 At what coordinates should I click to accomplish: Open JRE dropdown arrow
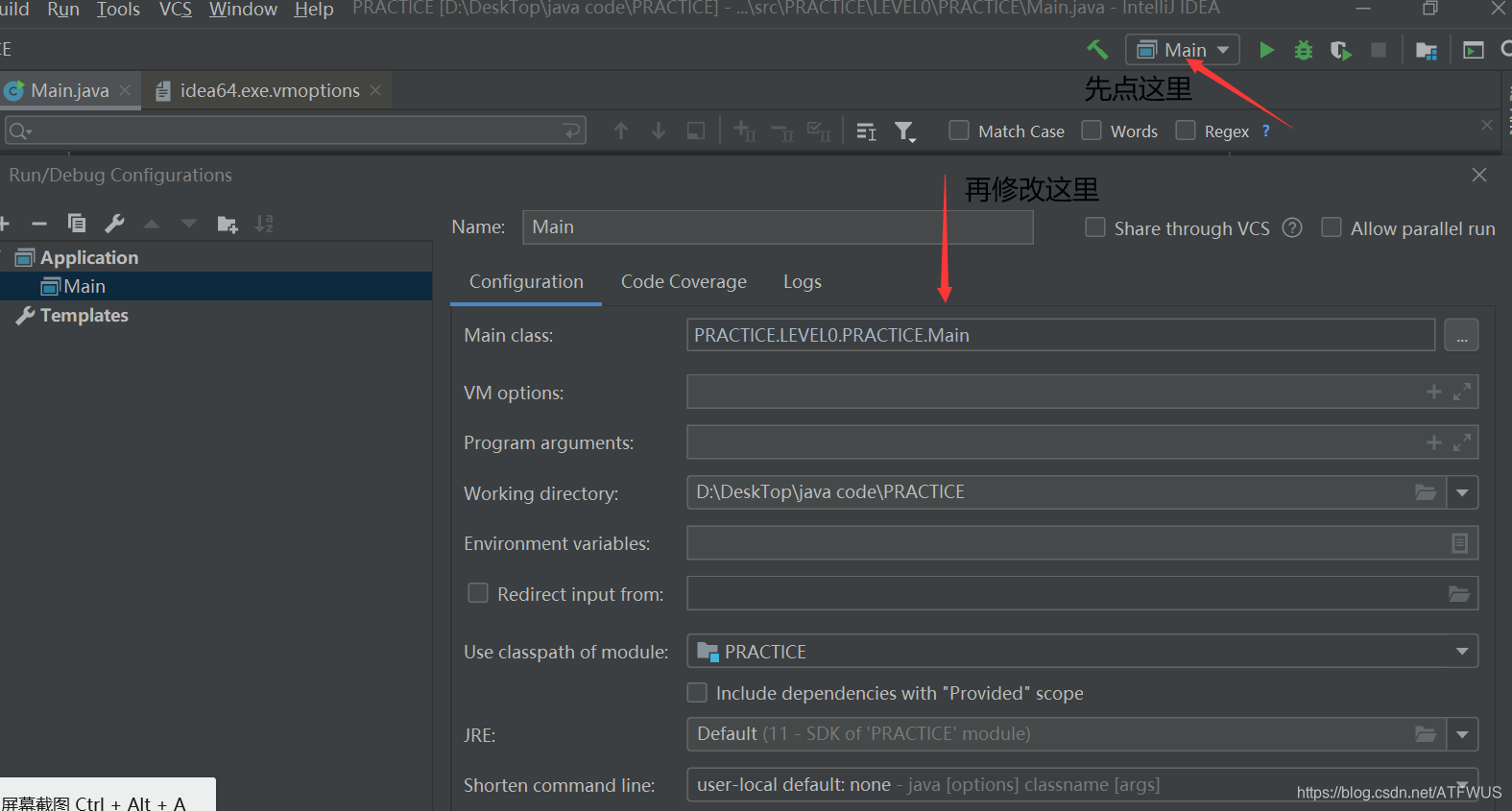pos(1462,734)
